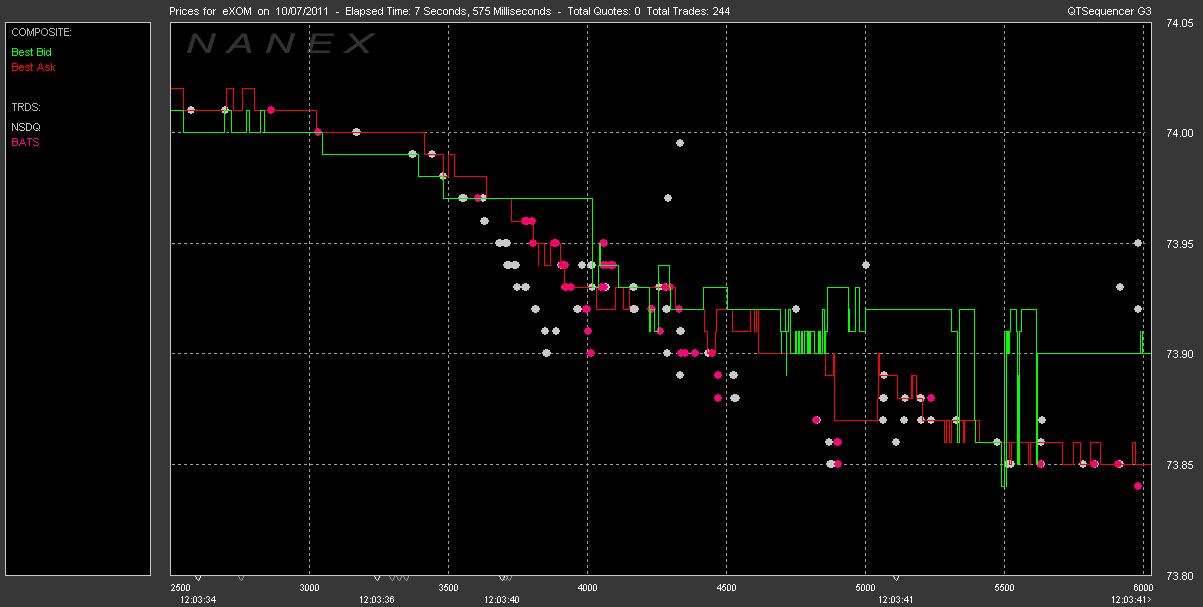Select the 73.95 price axis label
This screenshot has height=607, width=1203.
[1181, 244]
